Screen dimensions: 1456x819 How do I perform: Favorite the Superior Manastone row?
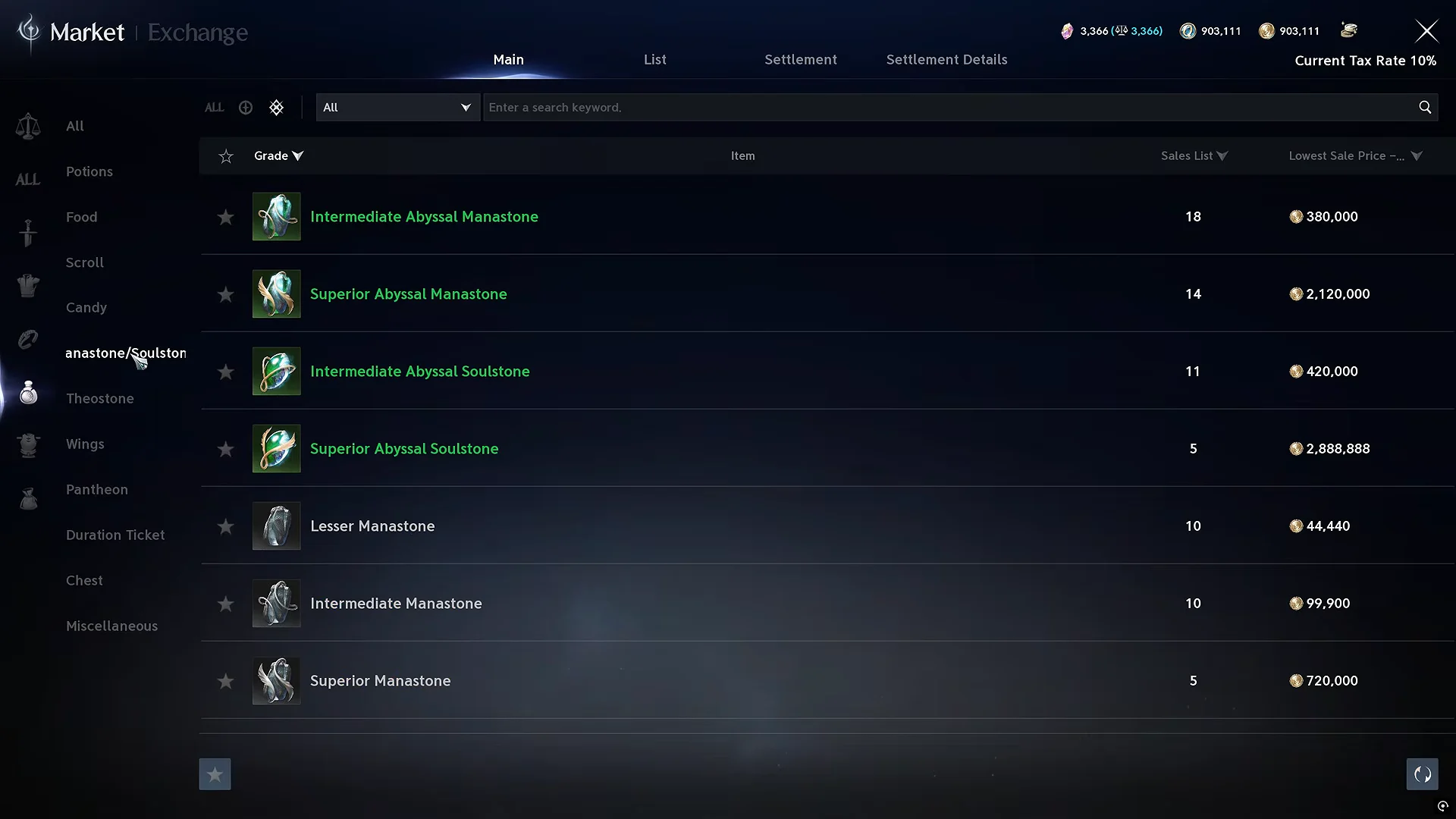tap(225, 681)
